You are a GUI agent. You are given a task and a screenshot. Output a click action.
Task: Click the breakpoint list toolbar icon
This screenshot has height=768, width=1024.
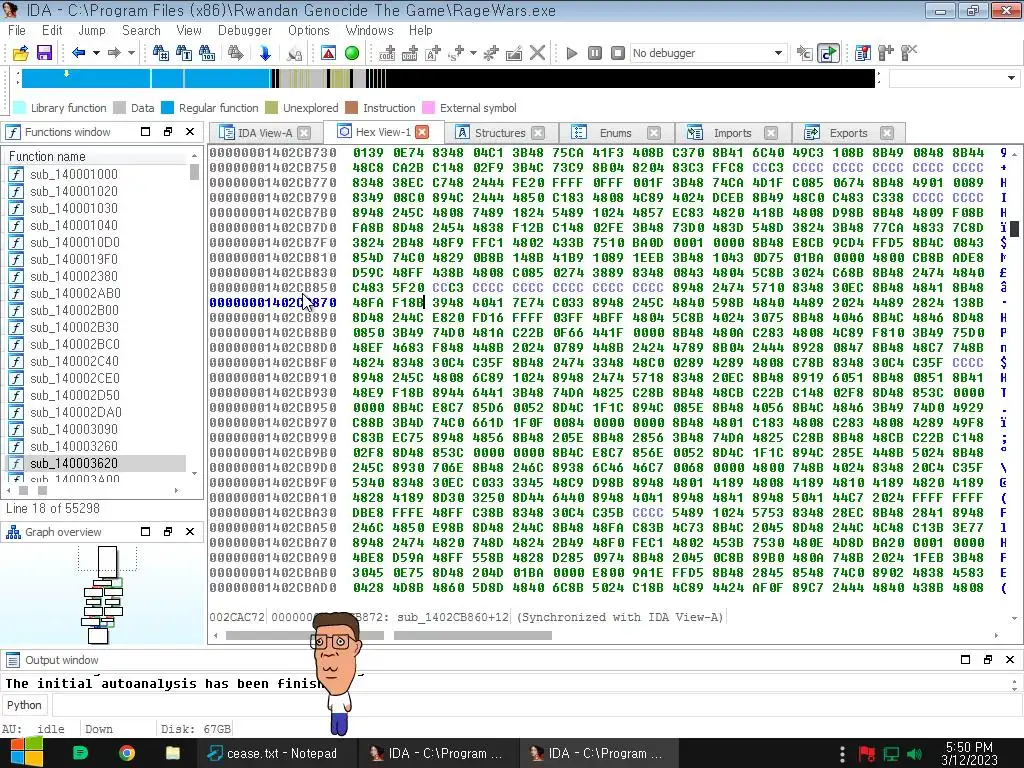[x=863, y=53]
